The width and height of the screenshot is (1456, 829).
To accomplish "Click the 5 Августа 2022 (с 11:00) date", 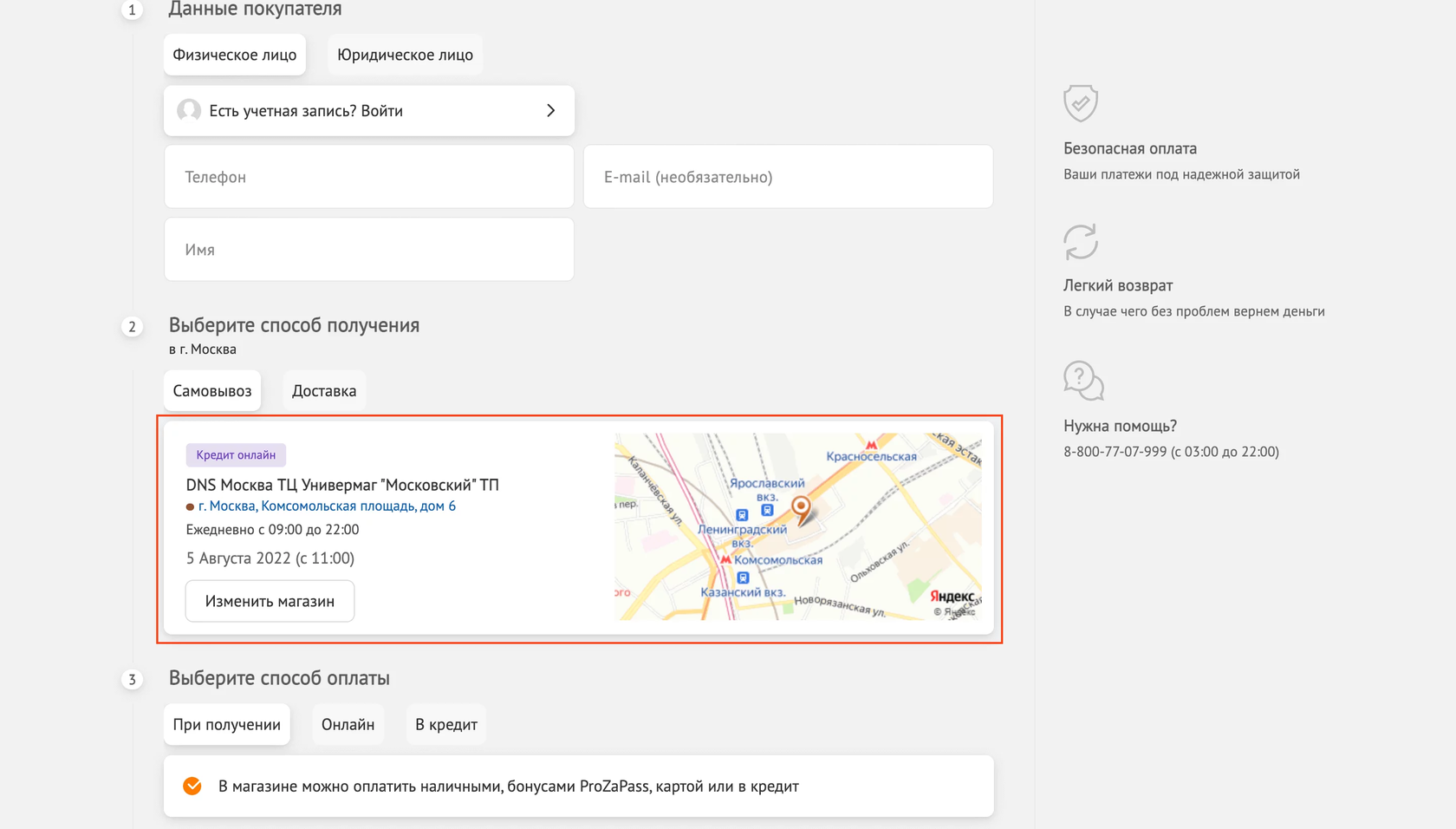I will tap(270, 558).
